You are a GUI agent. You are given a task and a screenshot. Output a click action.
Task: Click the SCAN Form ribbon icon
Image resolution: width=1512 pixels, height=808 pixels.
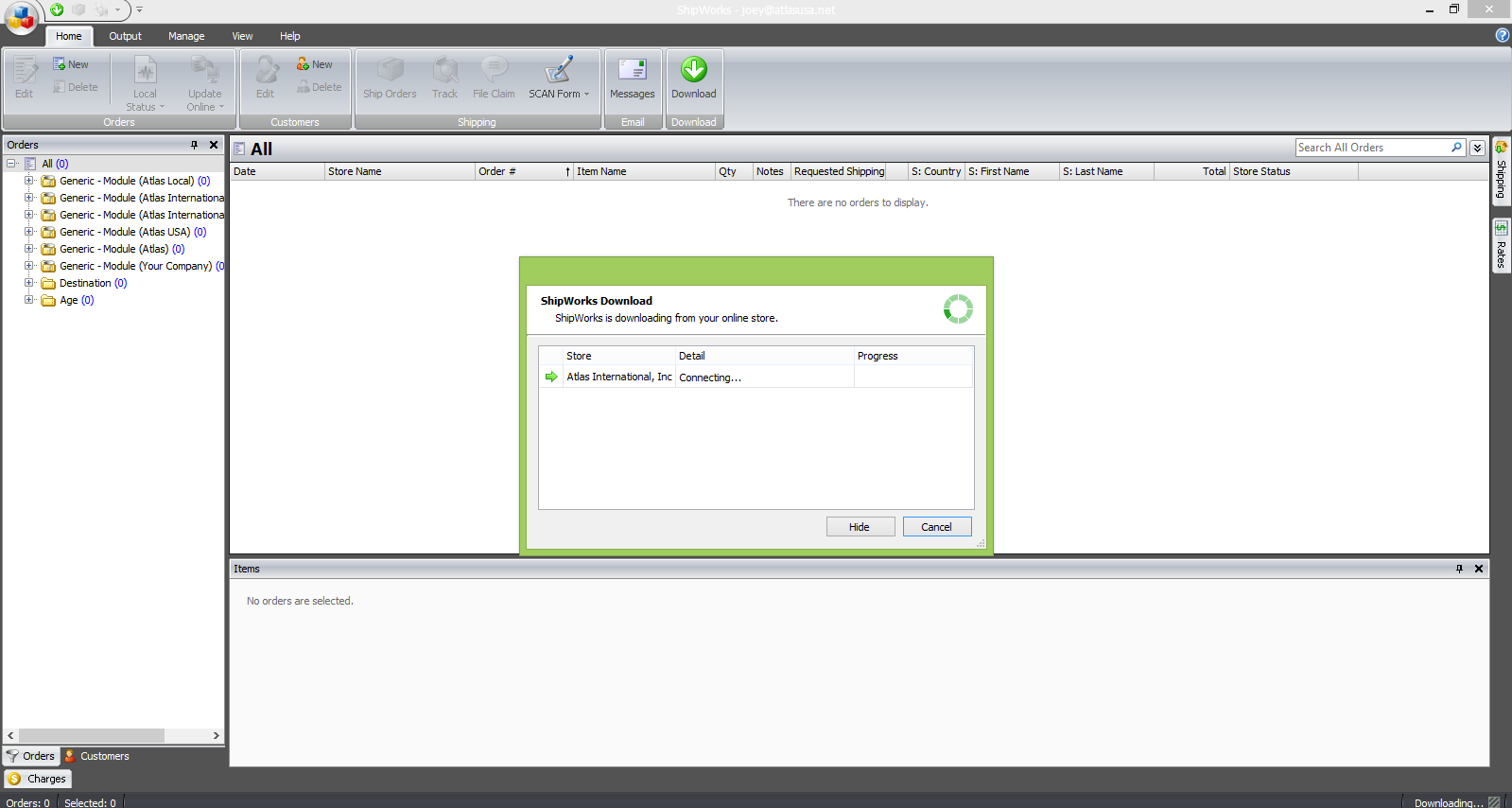click(x=559, y=79)
